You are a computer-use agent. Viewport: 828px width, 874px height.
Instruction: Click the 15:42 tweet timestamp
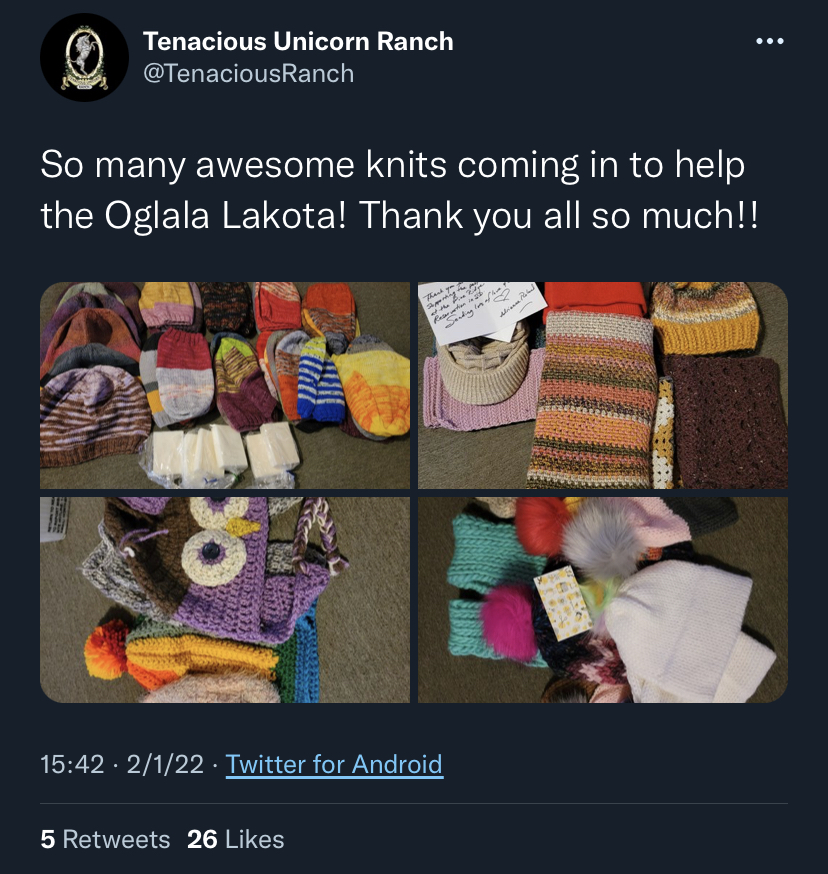pos(72,764)
